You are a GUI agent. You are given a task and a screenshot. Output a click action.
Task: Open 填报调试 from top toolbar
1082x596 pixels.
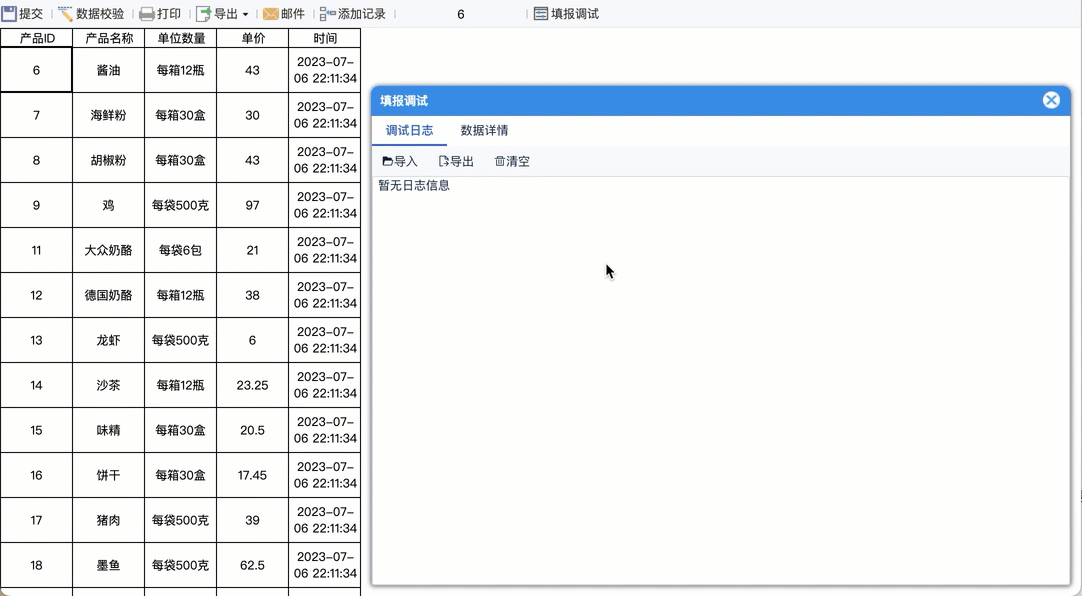(x=566, y=14)
